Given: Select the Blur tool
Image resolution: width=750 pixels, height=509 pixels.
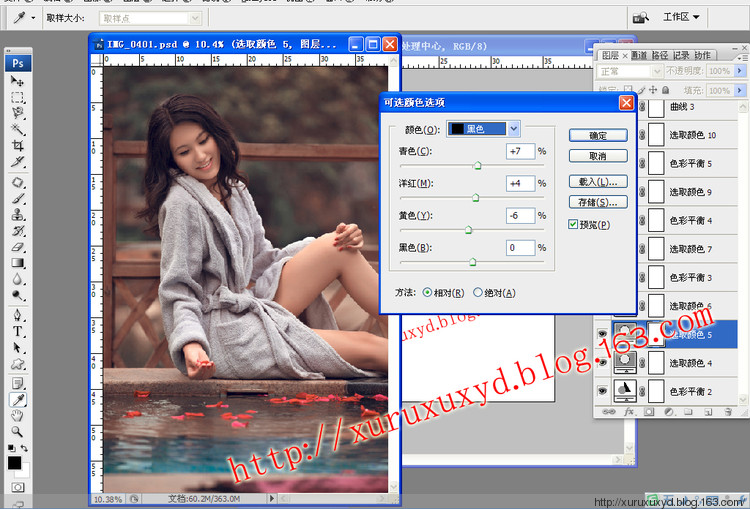Looking at the screenshot, I should coord(18,279).
